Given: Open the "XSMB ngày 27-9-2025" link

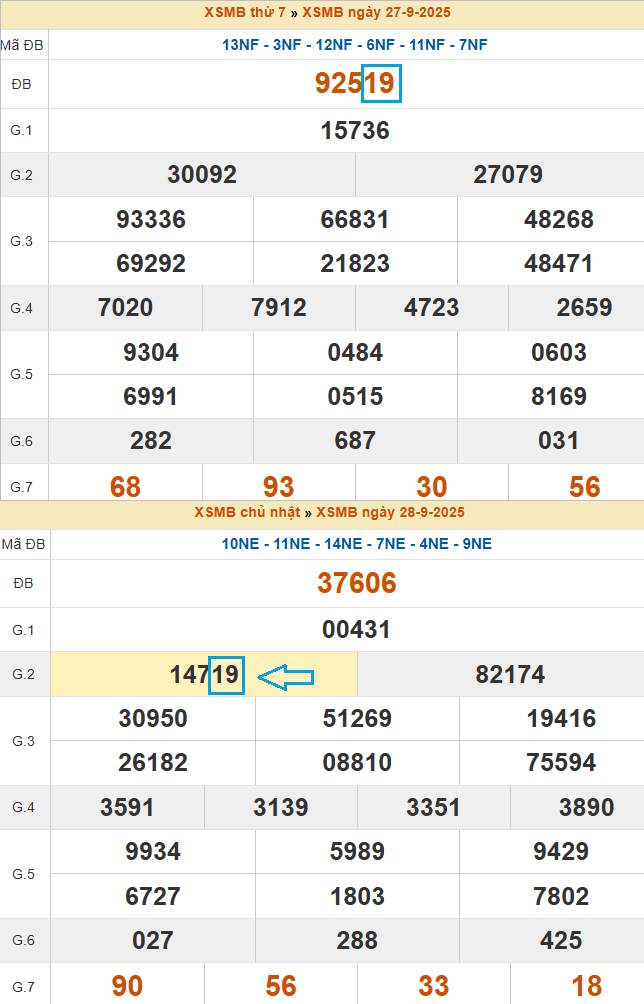Looking at the screenshot, I should pos(376,13).
